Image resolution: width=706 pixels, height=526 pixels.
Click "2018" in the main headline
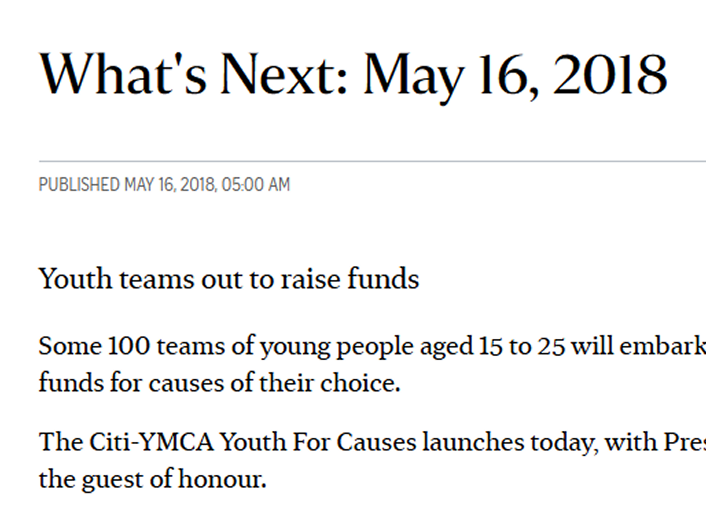click(611, 75)
